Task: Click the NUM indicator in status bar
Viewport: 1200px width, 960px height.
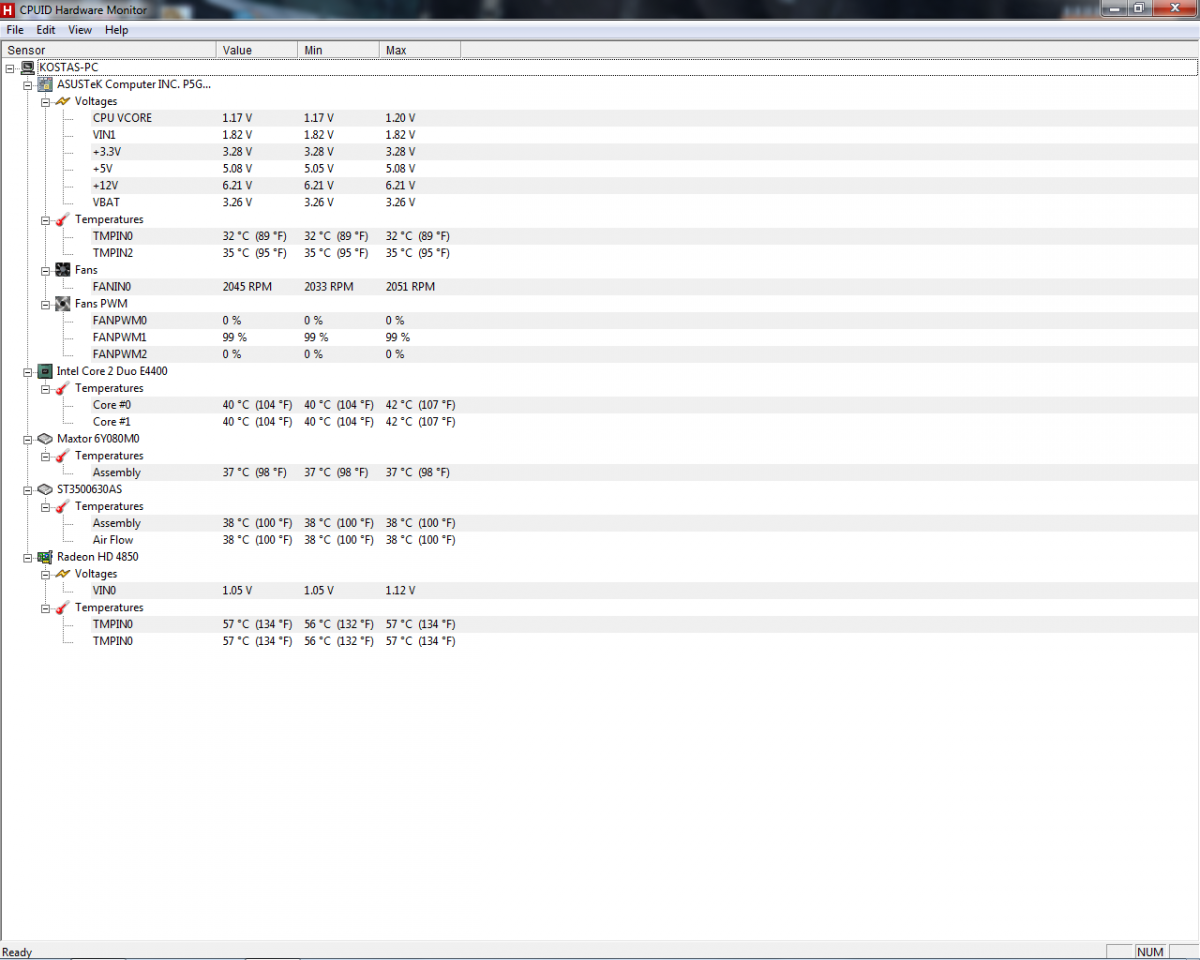Action: click(1150, 952)
